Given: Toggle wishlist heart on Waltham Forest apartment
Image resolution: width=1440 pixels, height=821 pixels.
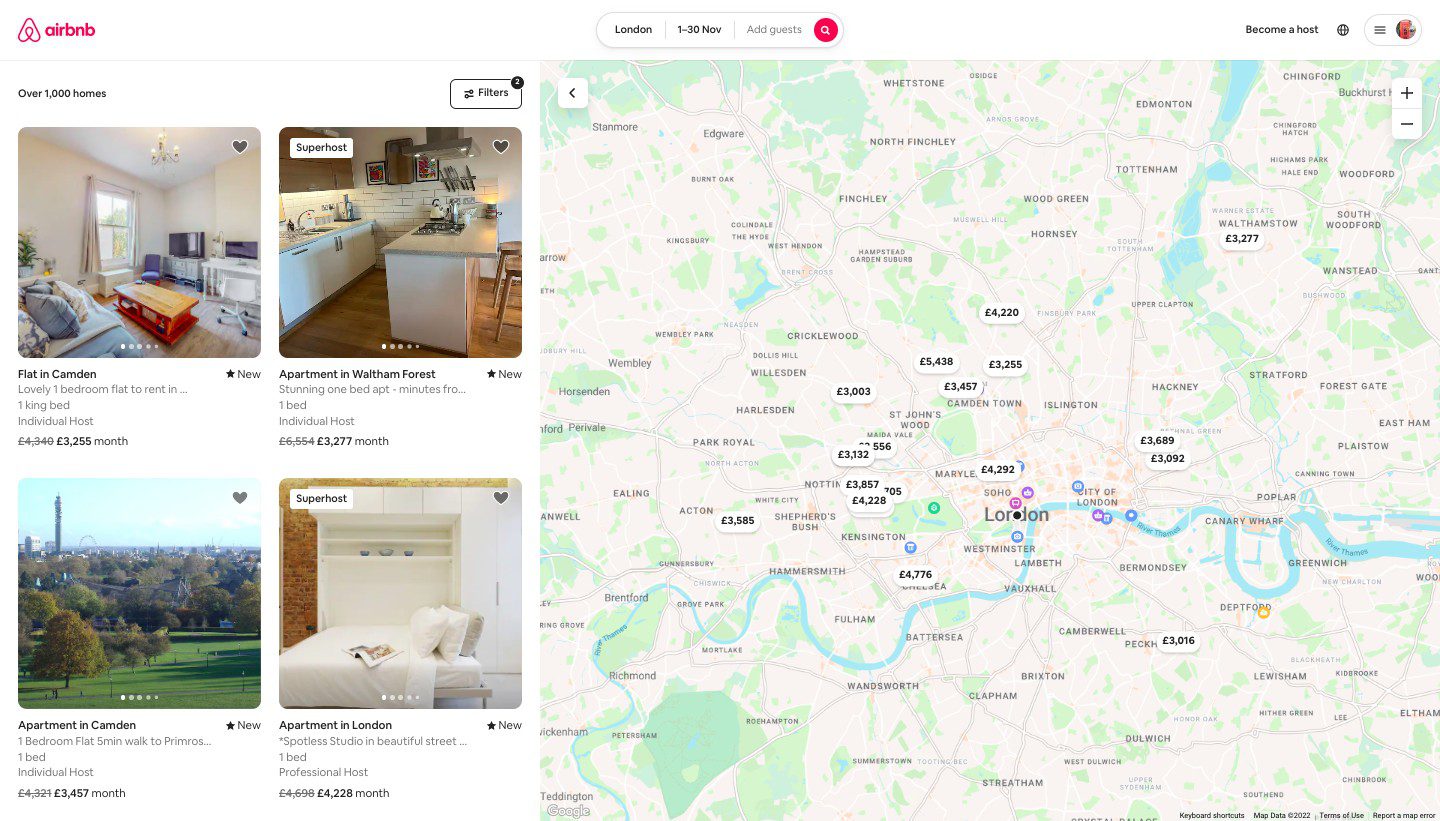Looking at the screenshot, I should click(501, 147).
